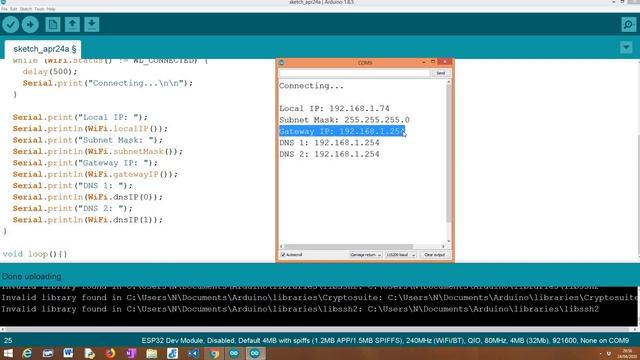Image resolution: width=640 pixels, height=360 pixels.
Task: Open Google Chrome from taskbar
Action: [x=214, y=353]
